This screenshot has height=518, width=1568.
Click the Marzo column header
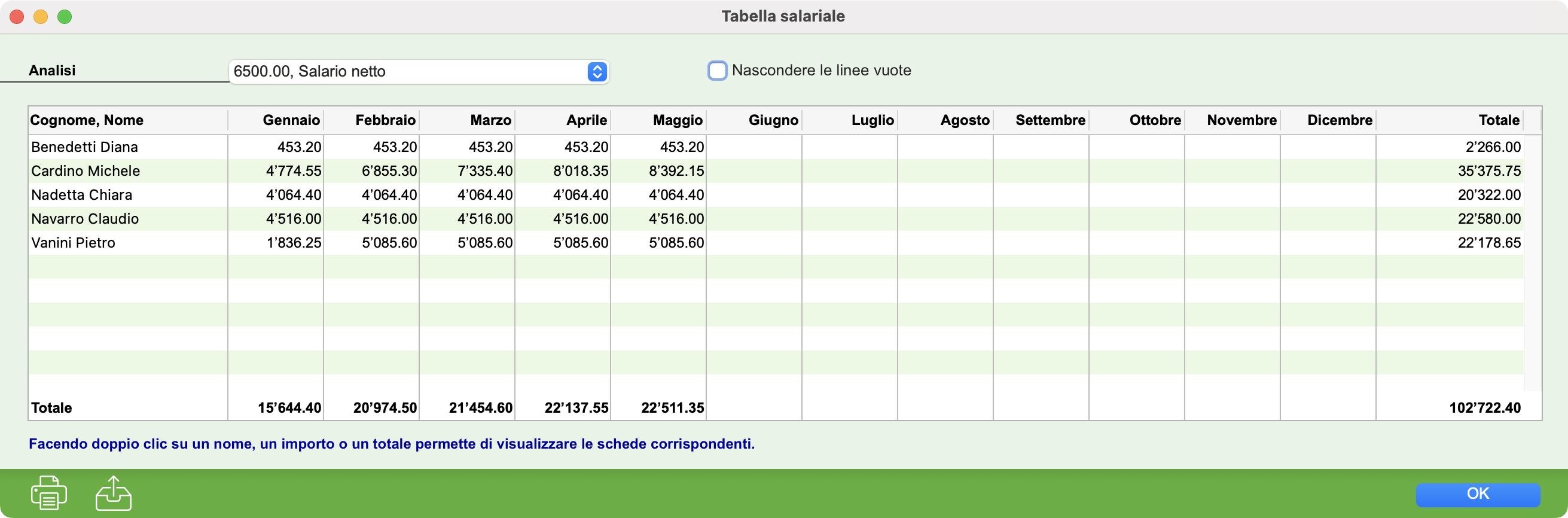click(x=467, y=120)
